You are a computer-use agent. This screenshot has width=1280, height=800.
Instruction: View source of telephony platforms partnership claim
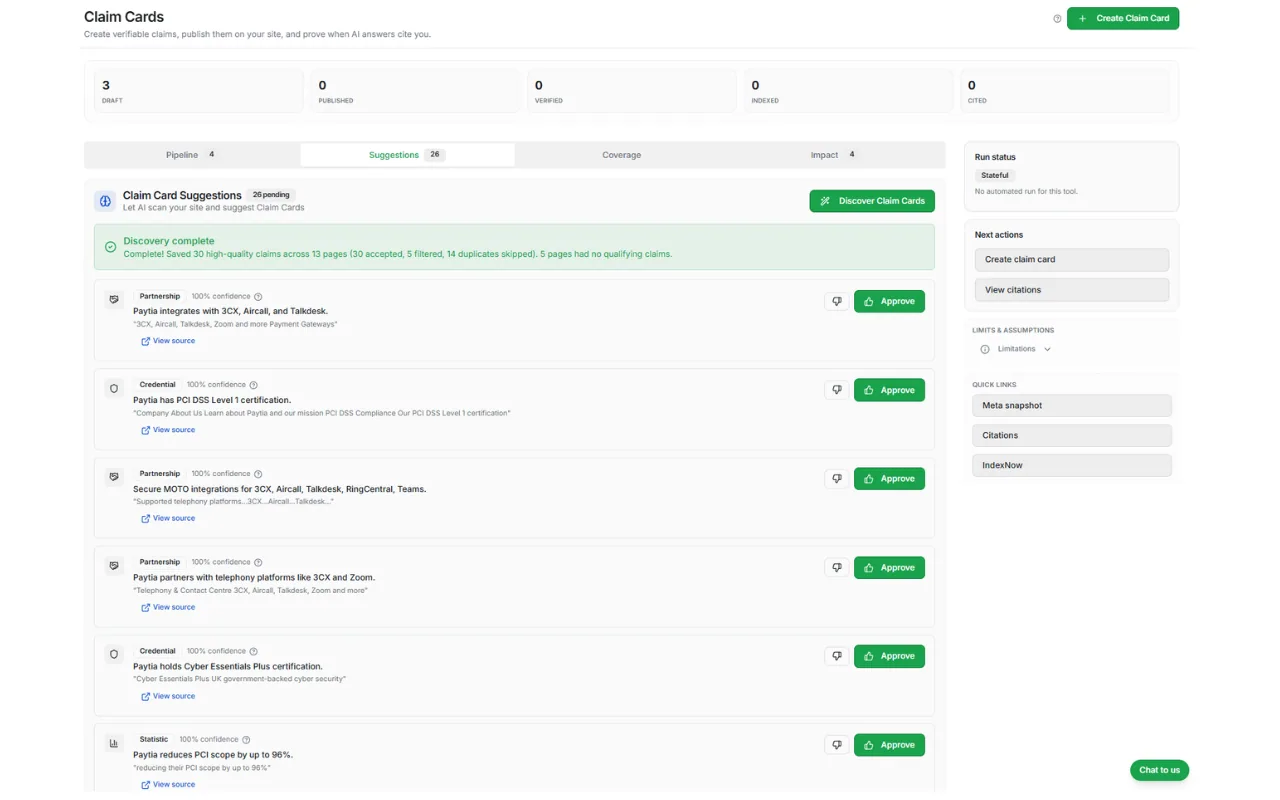(168, 607)
